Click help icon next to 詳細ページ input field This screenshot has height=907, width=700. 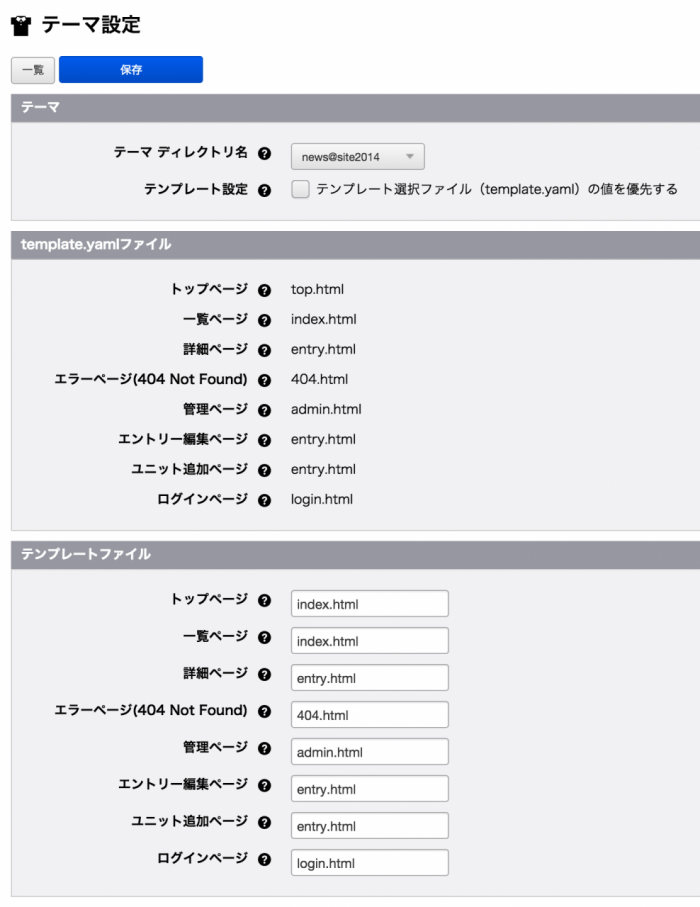264,674
